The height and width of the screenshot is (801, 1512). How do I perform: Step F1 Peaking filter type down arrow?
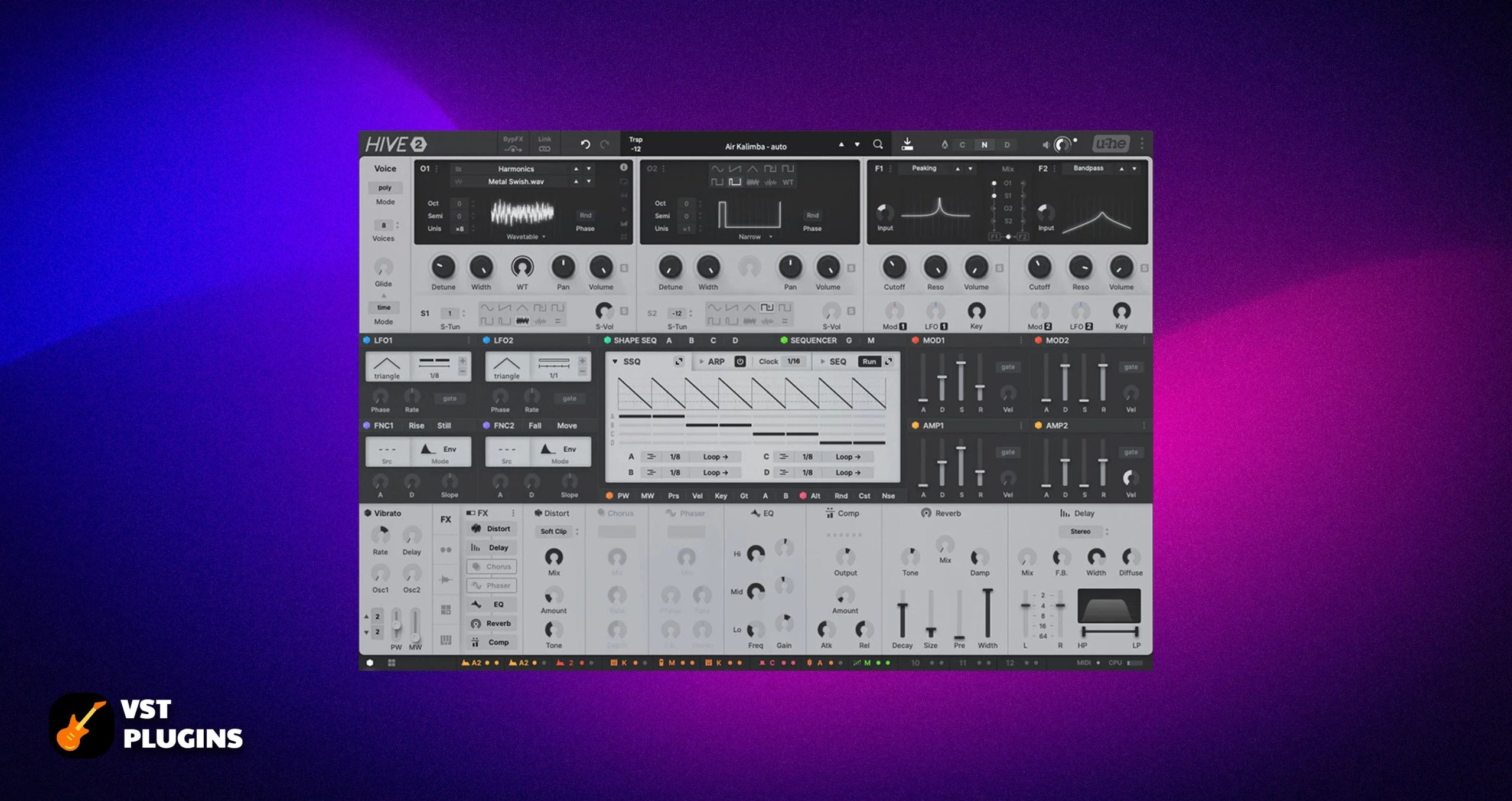point(970,169)
